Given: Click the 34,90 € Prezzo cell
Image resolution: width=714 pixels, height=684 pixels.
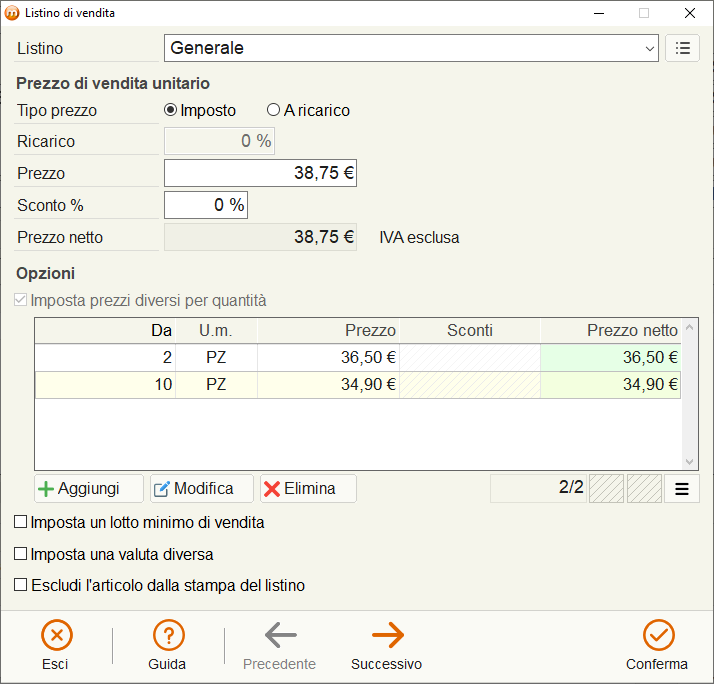Looking at the screenshot, I should point(328,385).
